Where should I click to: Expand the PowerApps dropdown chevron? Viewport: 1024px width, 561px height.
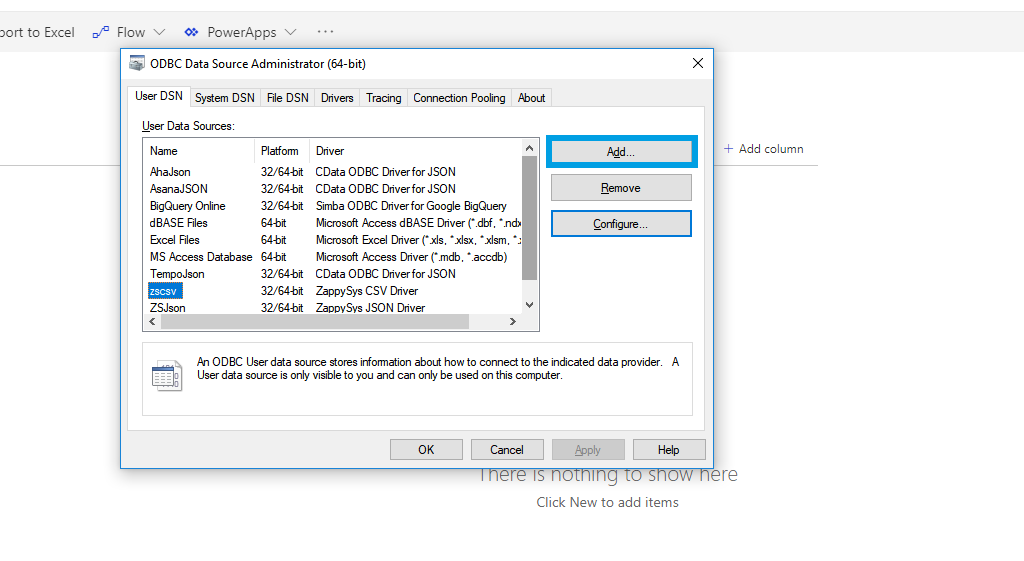[290, 32]
